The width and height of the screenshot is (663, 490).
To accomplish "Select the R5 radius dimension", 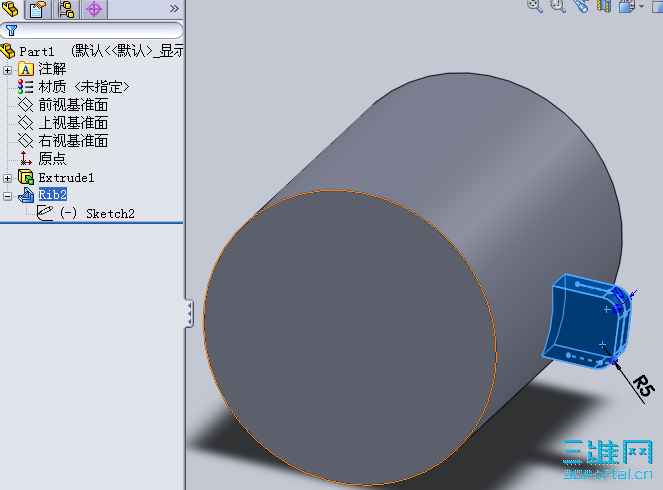I will point(643,386).
